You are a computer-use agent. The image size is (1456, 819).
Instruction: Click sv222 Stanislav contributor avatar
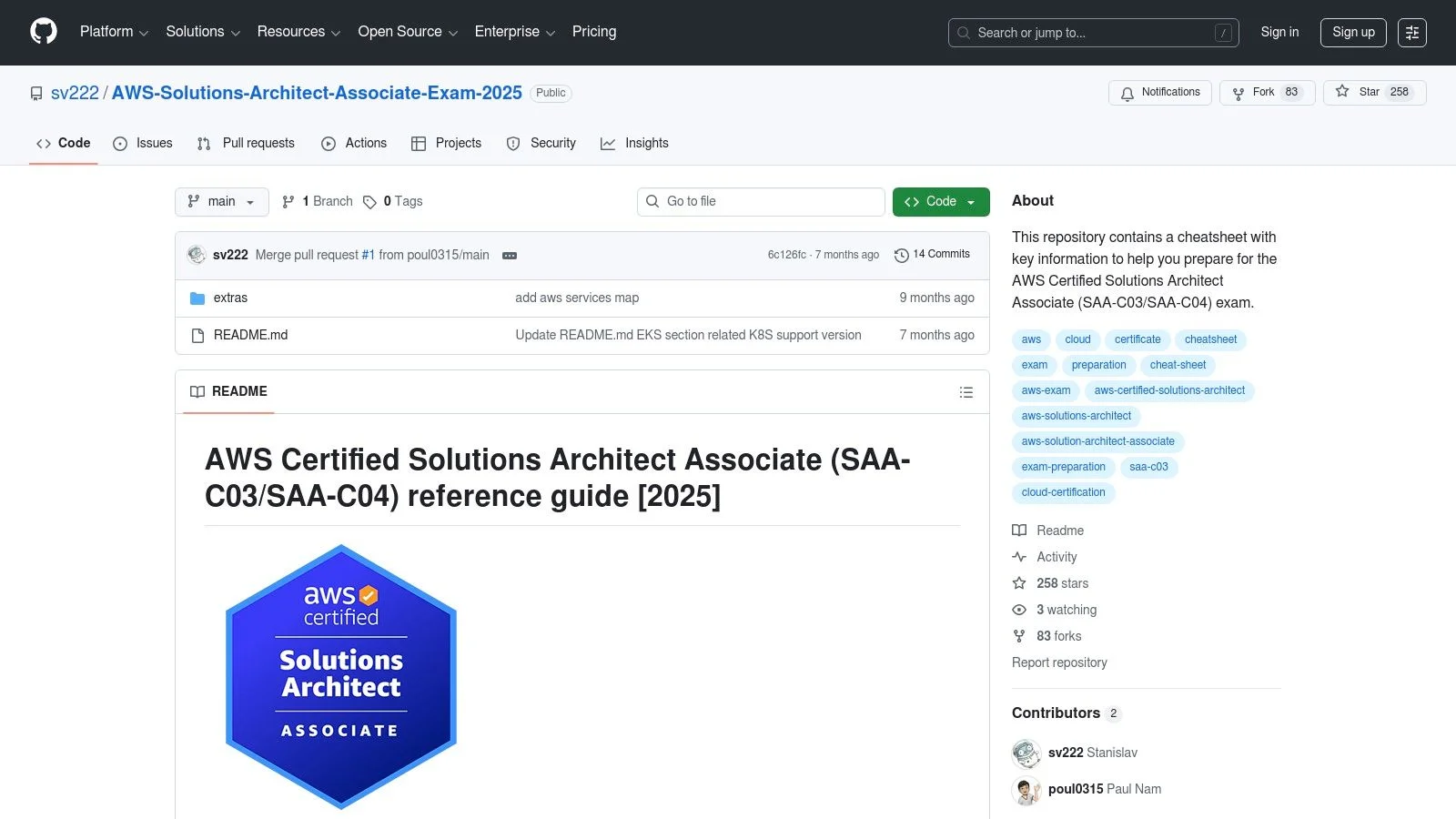coord(1026,753)
